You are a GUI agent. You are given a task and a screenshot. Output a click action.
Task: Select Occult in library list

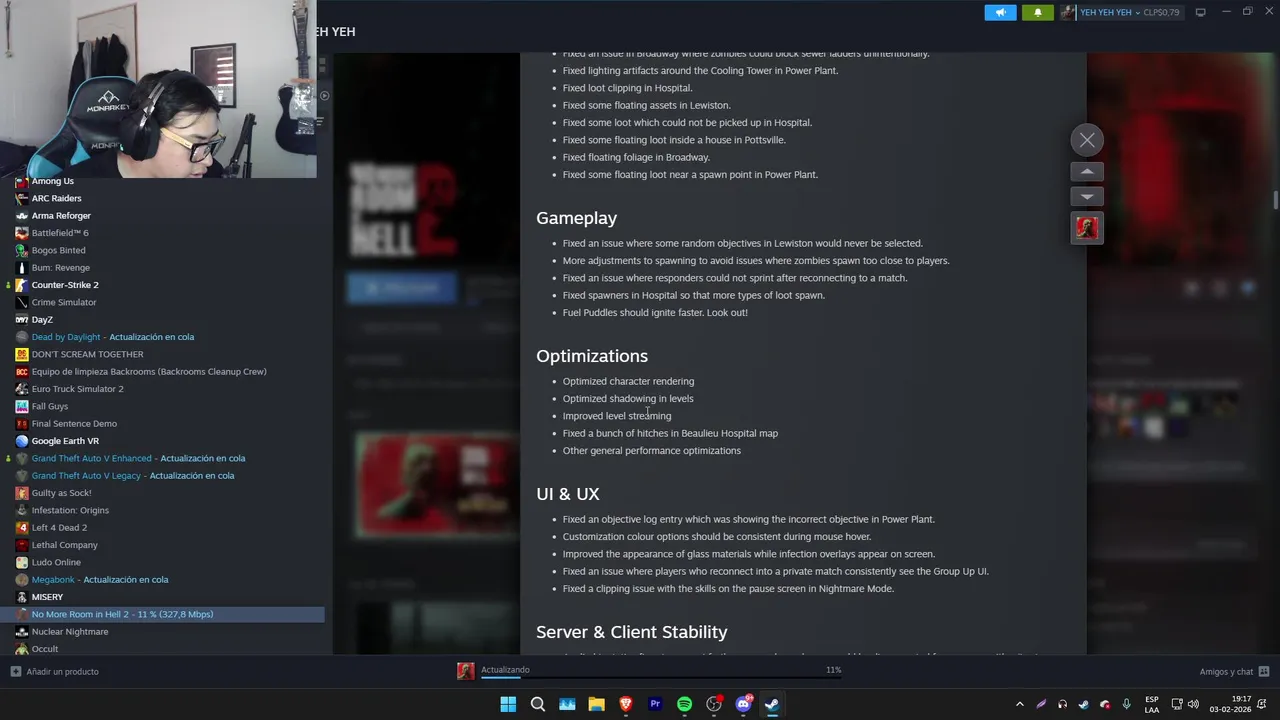point(45,649)
